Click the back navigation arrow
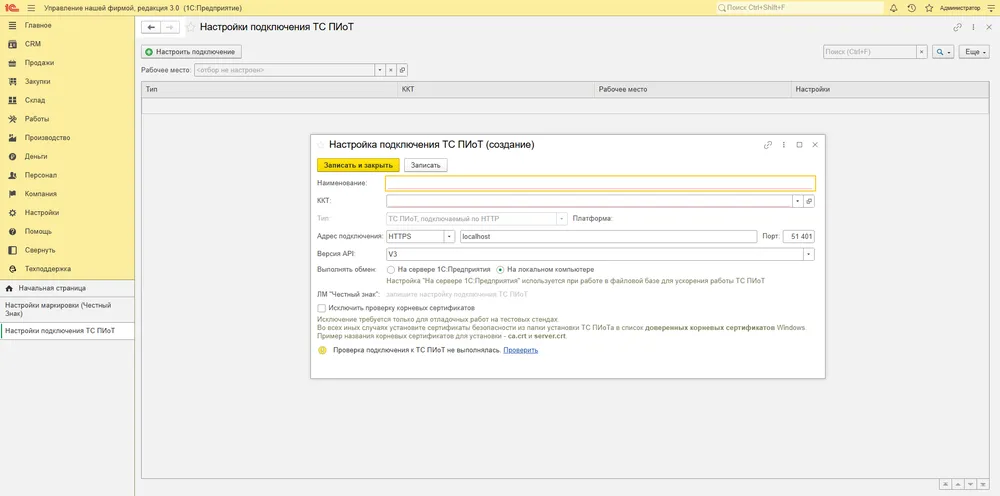 (151, 27)
